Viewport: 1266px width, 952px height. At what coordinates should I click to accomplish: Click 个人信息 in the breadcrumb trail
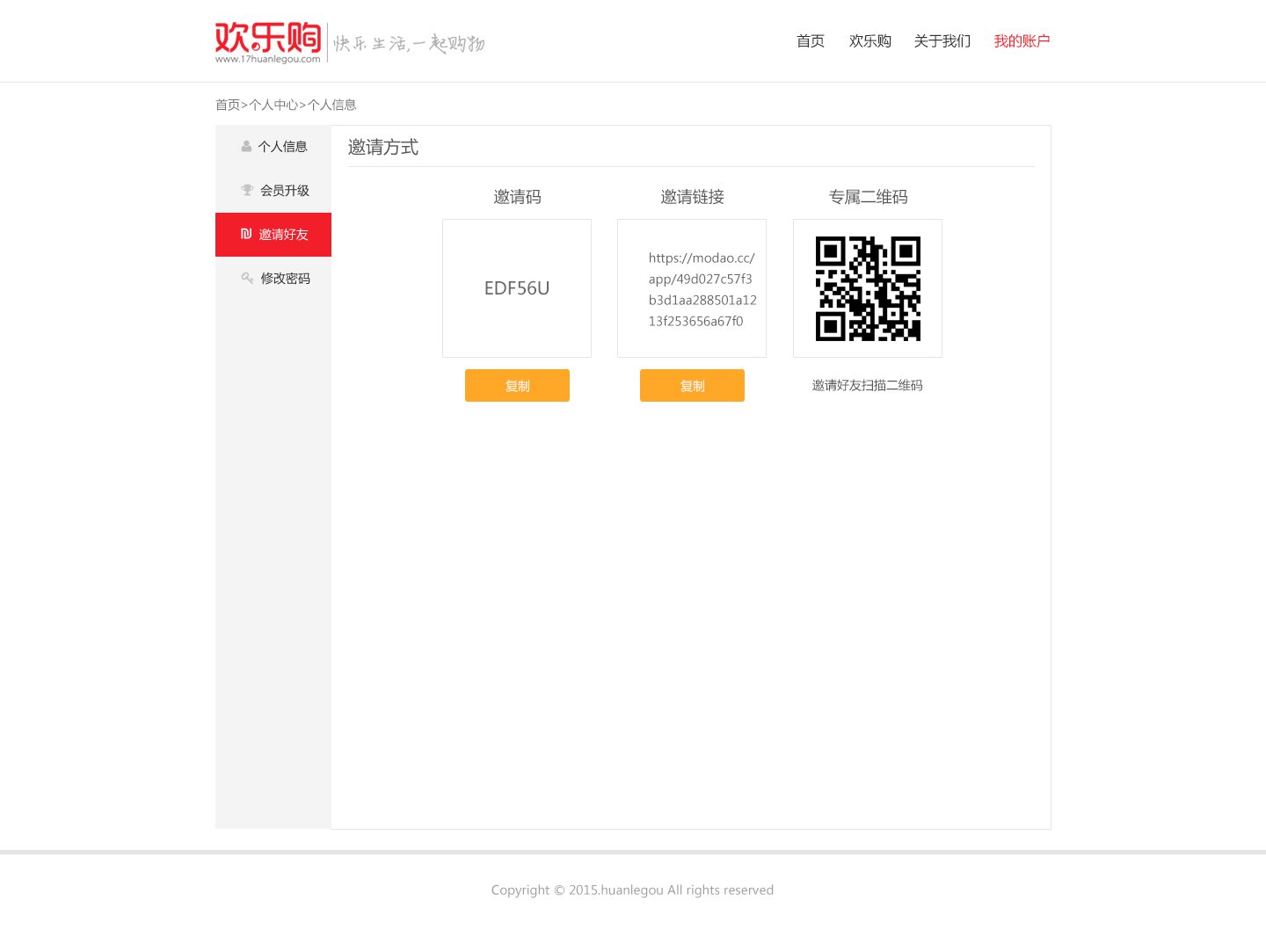point(331,105)
